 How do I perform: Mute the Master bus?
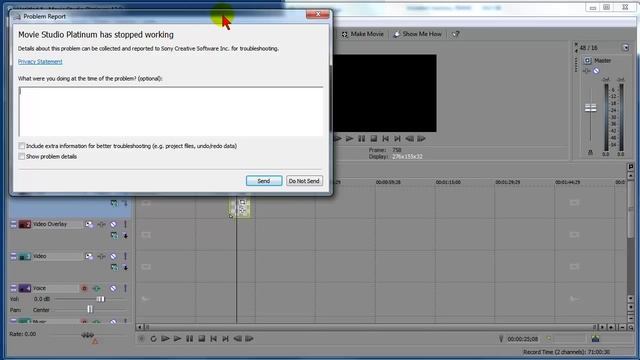click(596, 71)
